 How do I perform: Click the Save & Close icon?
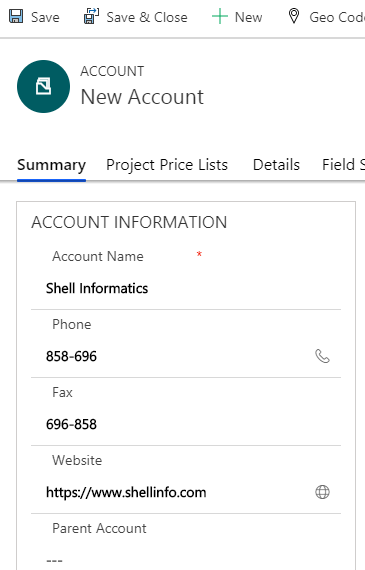pos(91,17)
